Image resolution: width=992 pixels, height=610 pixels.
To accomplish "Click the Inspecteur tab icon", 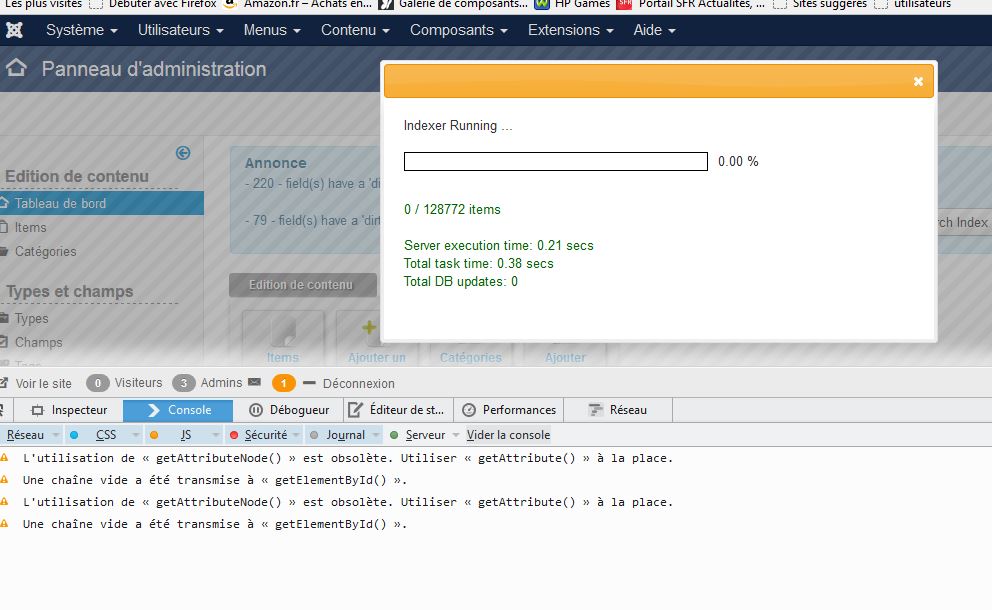I will point(37,410).
